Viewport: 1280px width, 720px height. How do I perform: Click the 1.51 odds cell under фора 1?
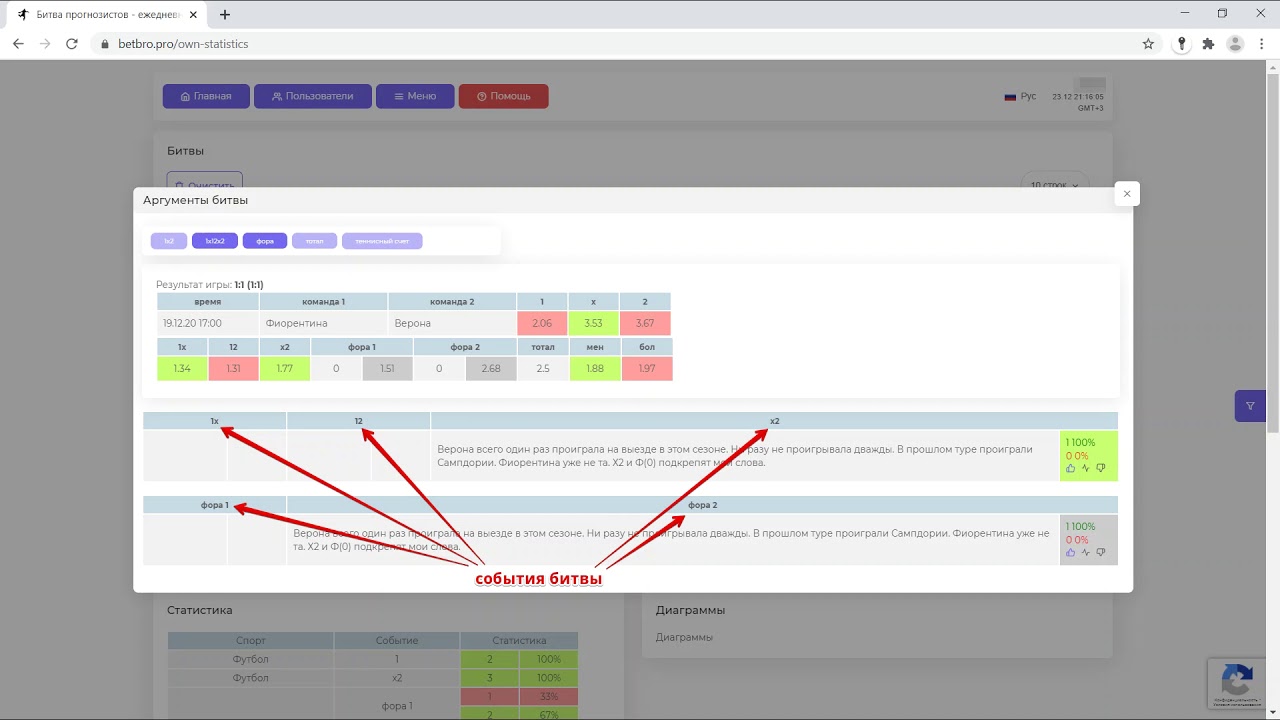tap(388, 368)
